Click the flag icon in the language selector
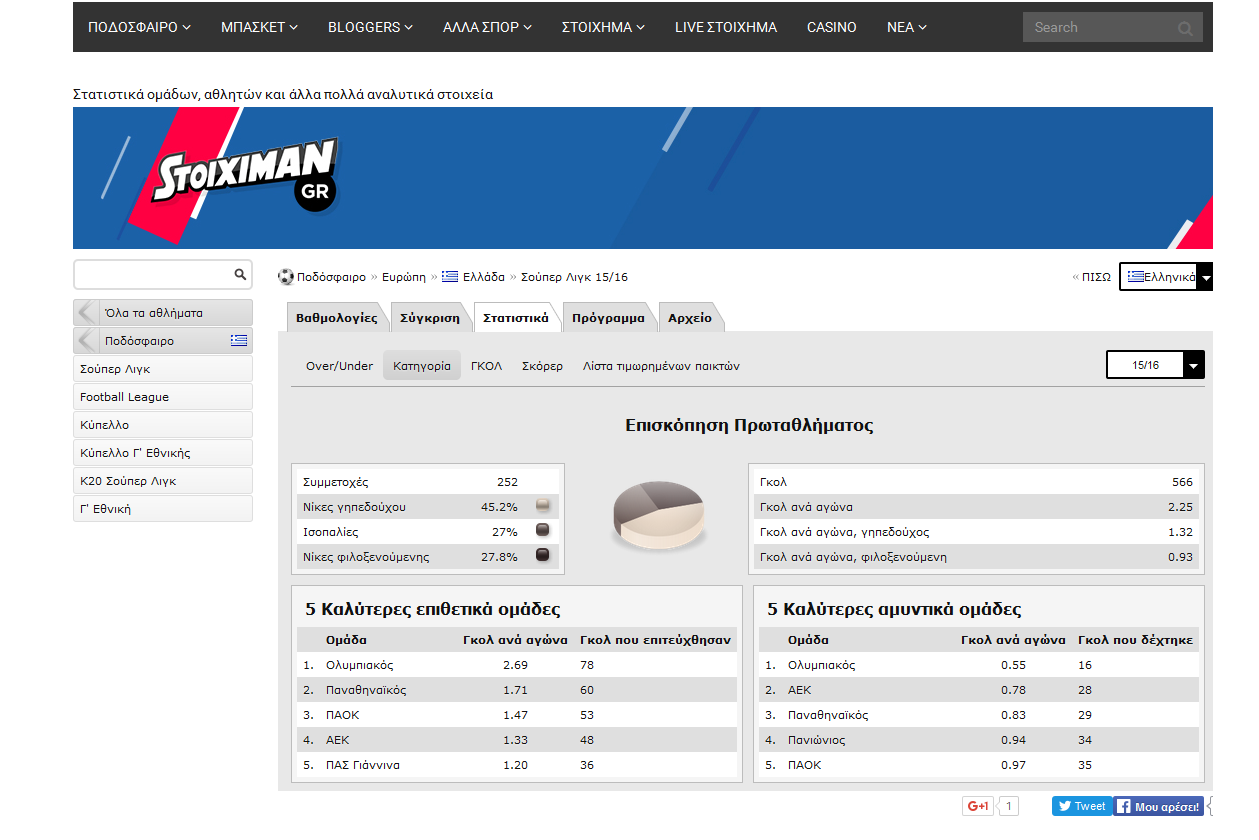 tap(1138, 276)
